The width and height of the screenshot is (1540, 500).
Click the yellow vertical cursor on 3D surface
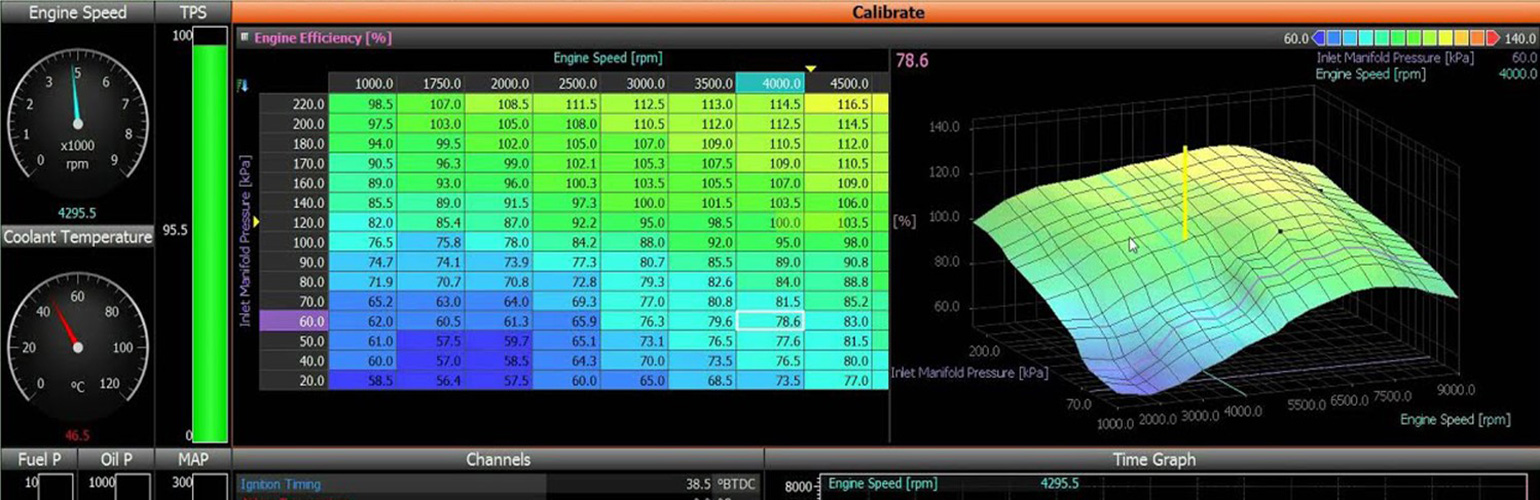tap(1185, 192)
